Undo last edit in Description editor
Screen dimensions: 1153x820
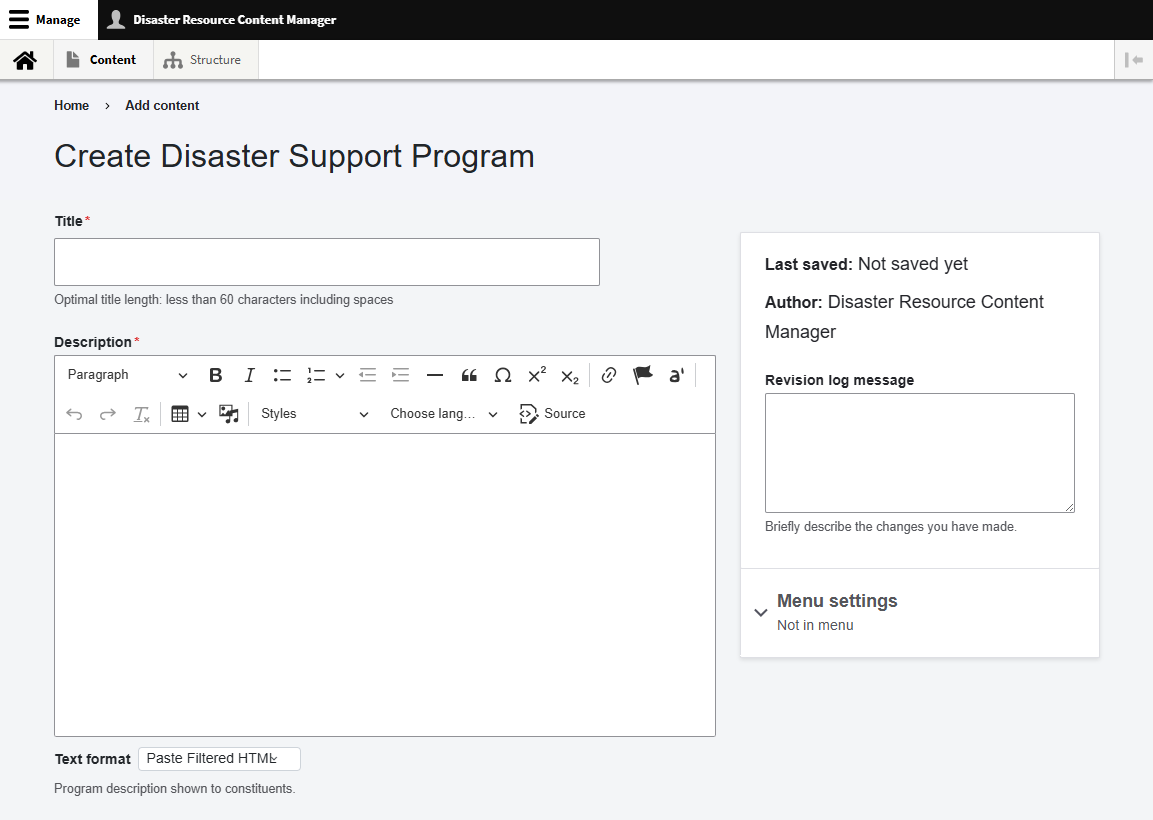pos(74,414)
